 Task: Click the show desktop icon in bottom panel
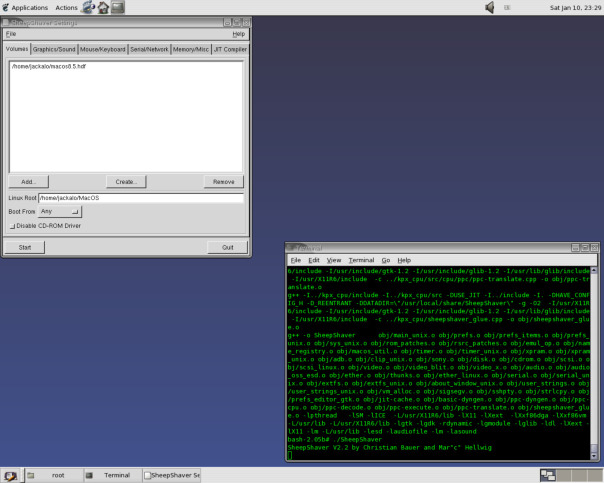pyautogui.click(x=10, y=476)
